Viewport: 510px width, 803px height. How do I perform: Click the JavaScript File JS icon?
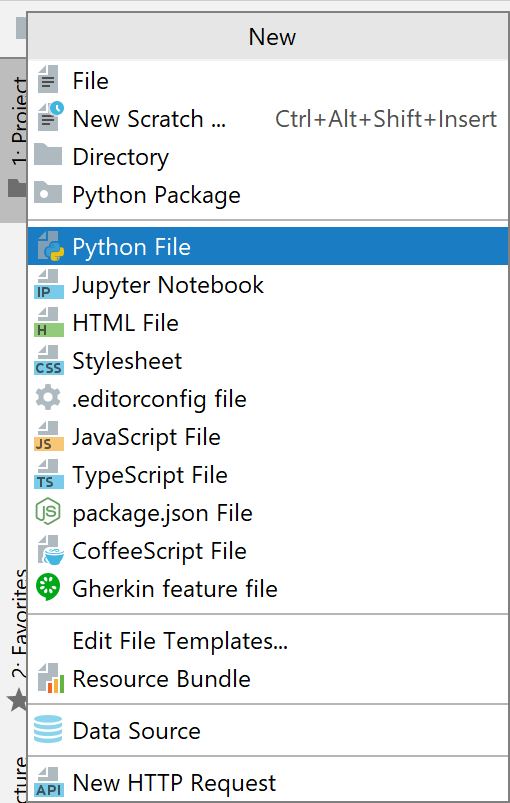(49, 436)
